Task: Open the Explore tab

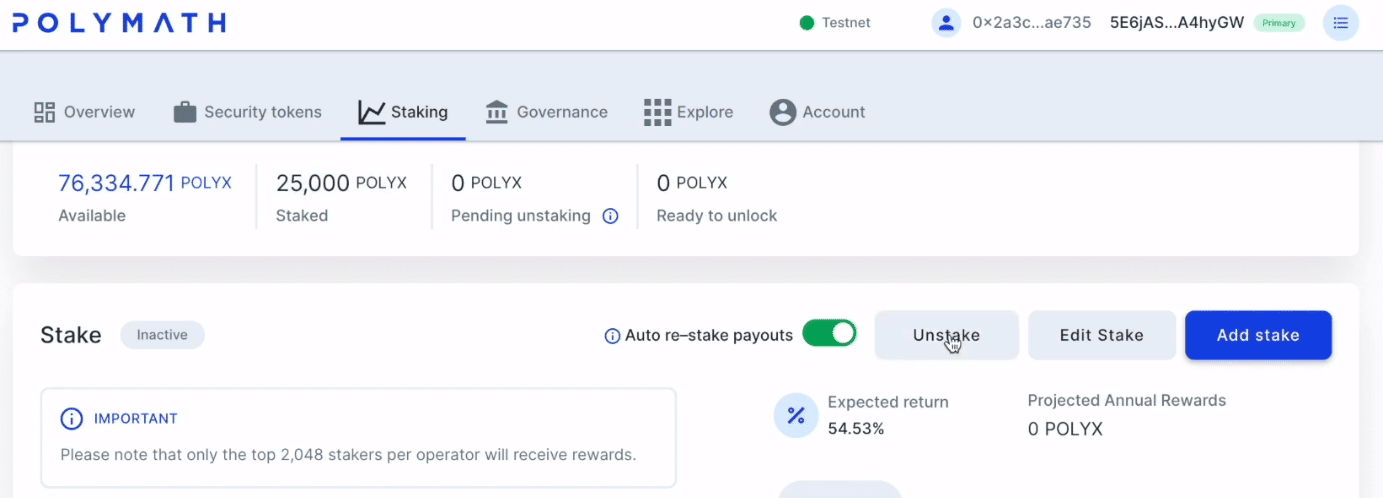Action: point(688,112)
